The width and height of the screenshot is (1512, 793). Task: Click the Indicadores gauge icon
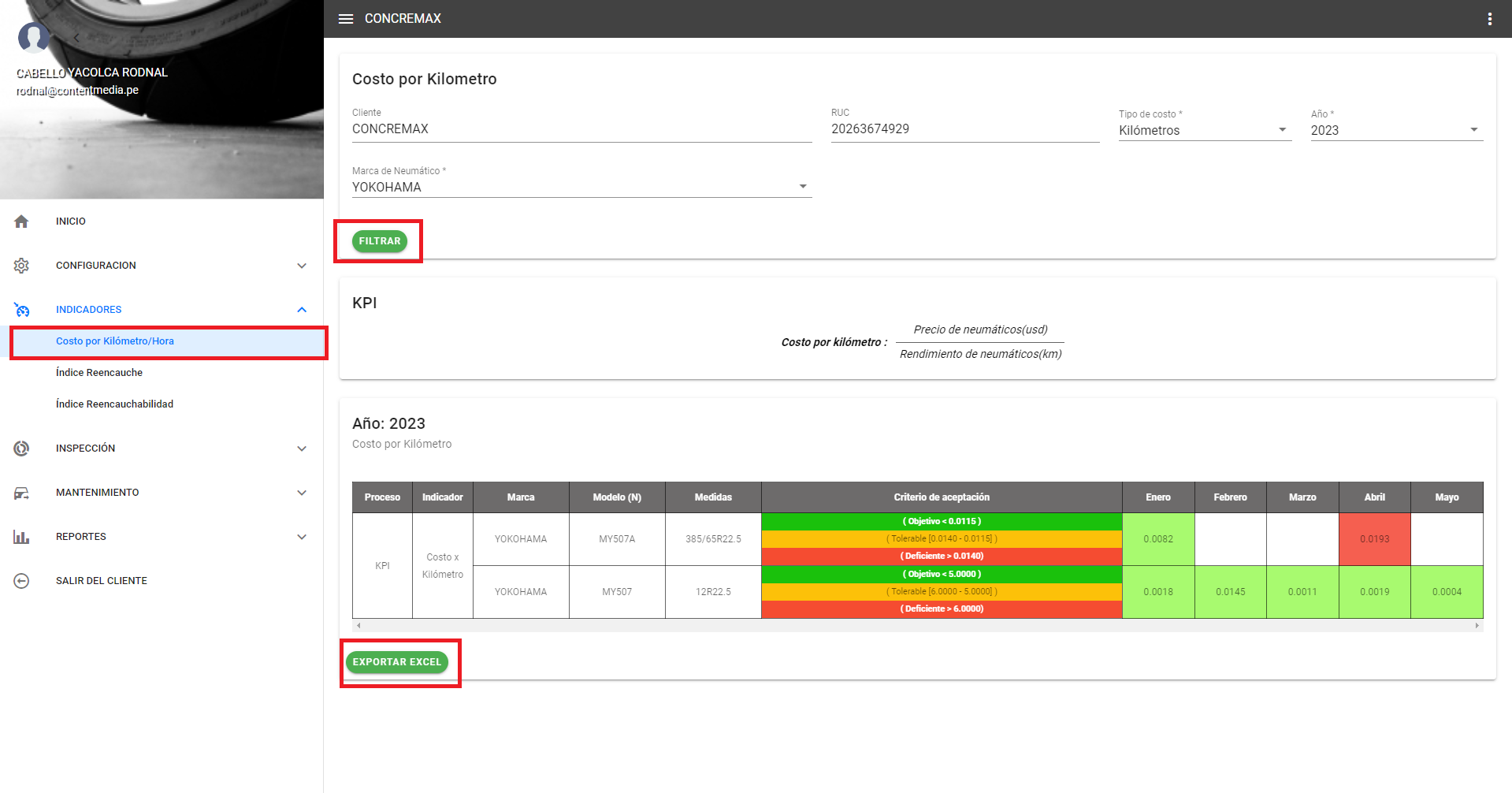[21, 310]
